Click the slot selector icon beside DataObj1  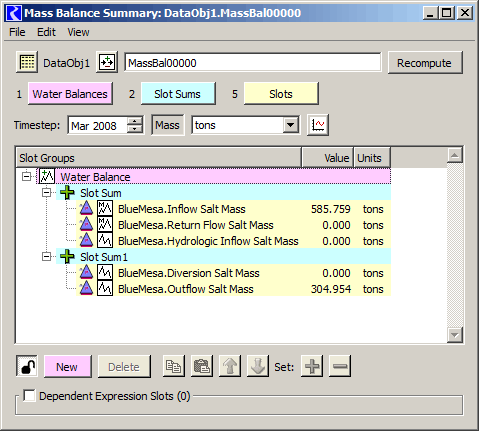click(x=107, y=62)
